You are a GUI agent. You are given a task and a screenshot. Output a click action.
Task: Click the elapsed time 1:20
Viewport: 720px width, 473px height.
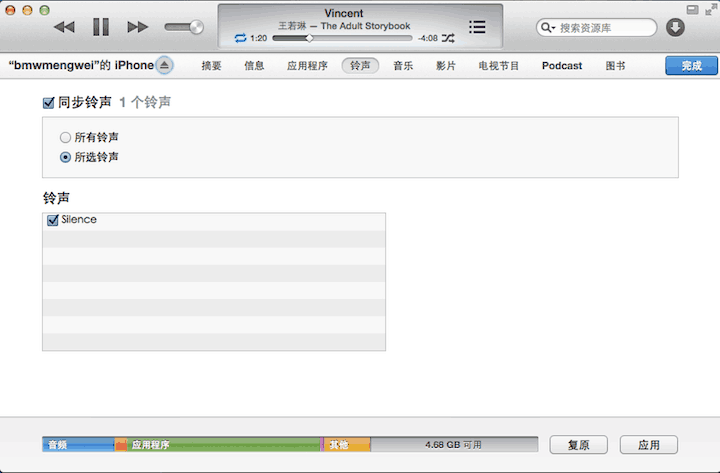(259, 38)
